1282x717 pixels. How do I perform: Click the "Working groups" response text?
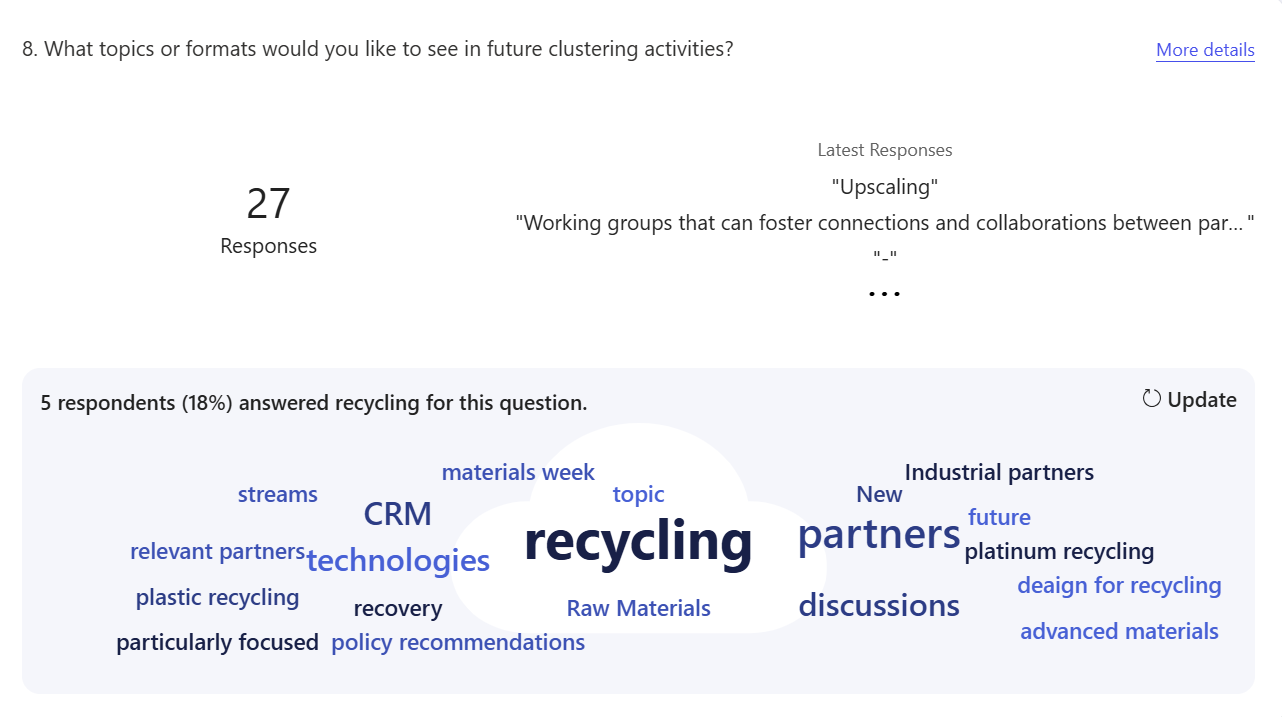(884, 223)
